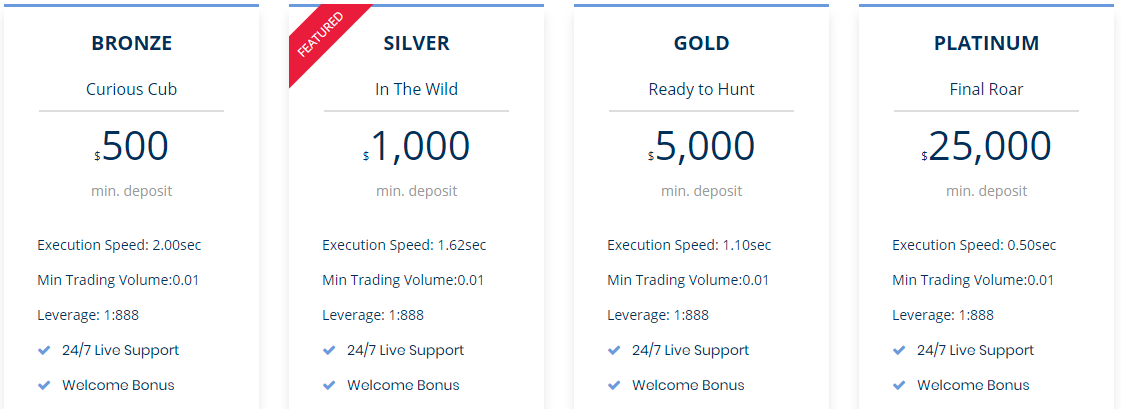Click the checkmark beside Silver 24/7 Live Support
The height and width of the screenshot is (409, 1121).
click(329, 350)
